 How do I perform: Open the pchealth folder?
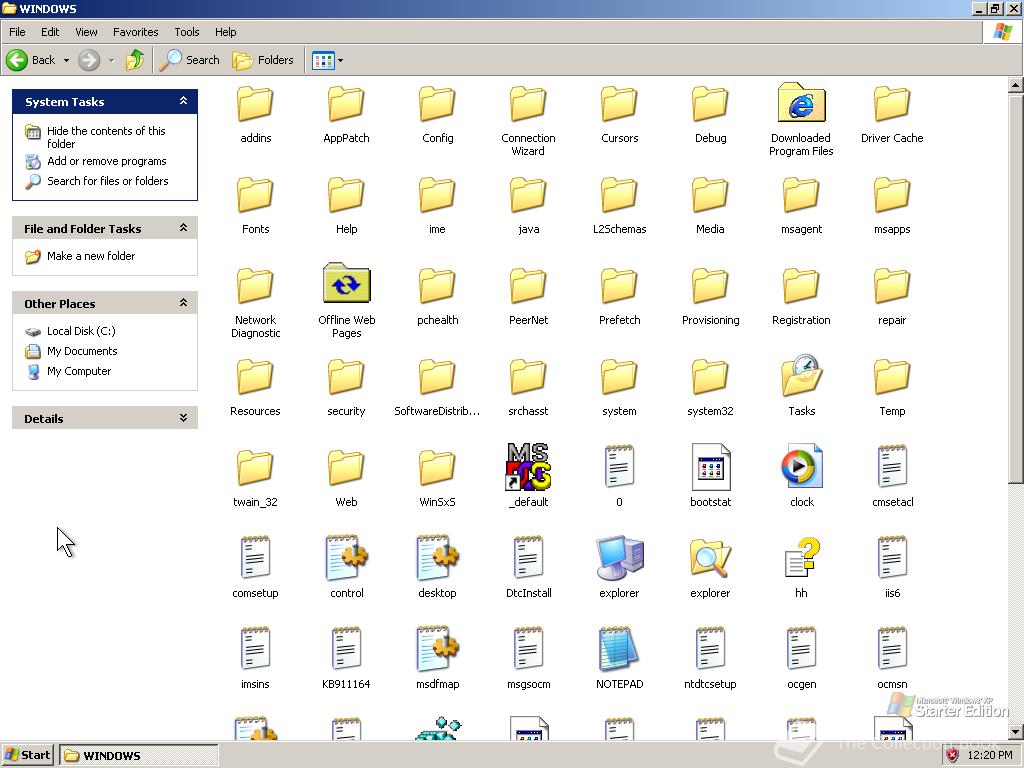[437, 285]
